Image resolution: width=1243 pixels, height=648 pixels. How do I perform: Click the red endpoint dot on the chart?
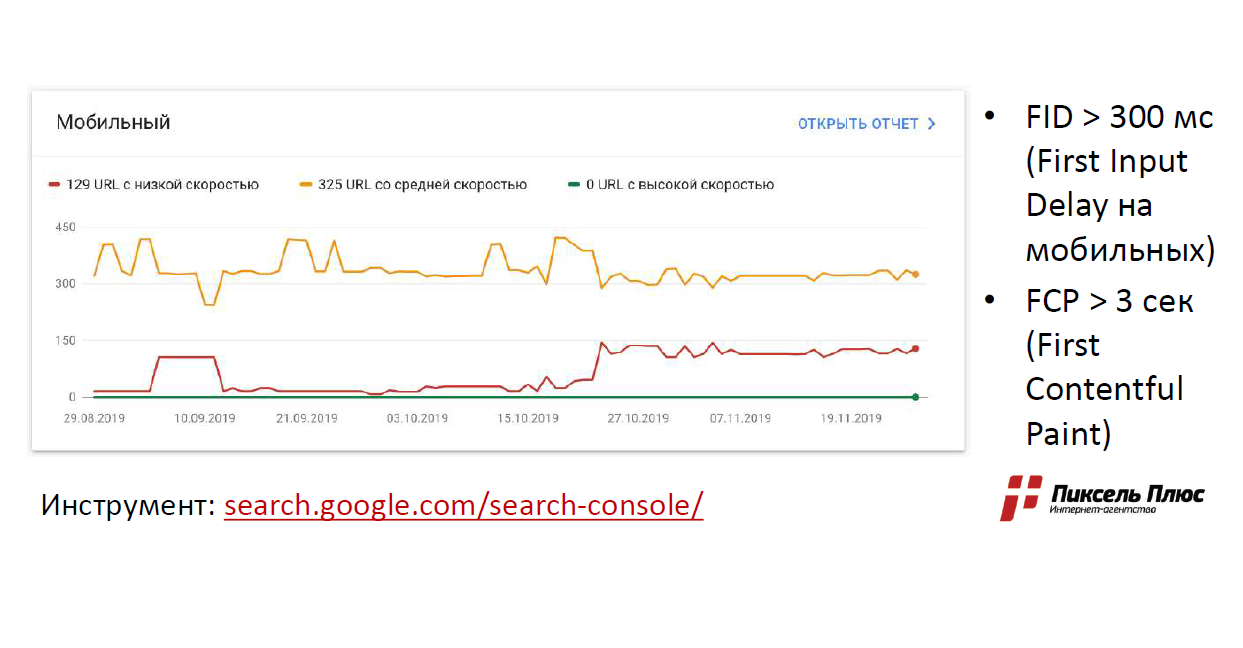[915, 349]
